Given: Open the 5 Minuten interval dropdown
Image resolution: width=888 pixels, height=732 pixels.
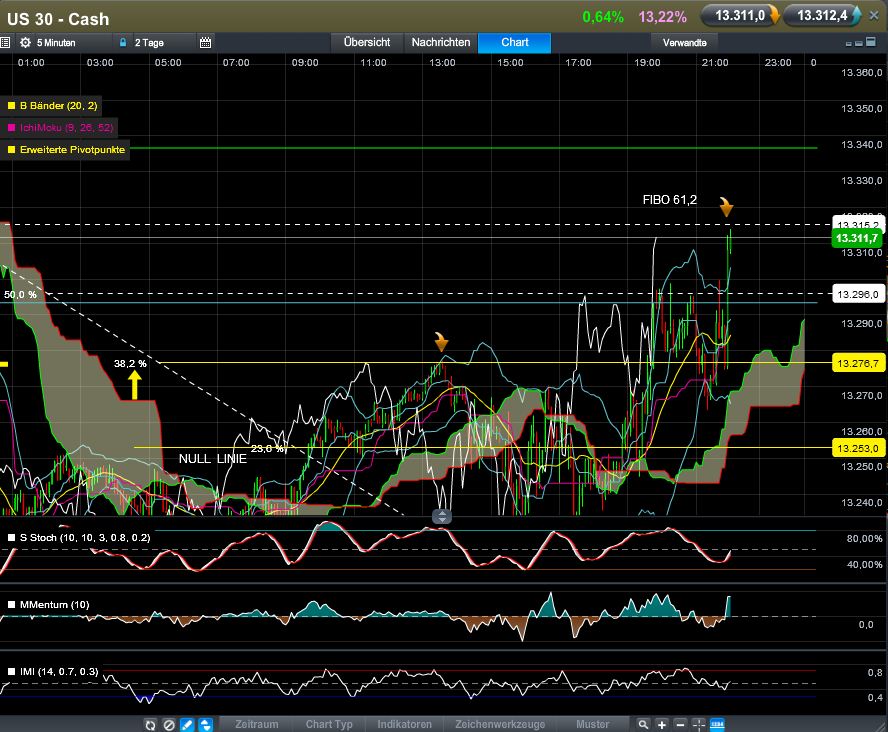Looking at the screenshot, I should tap(70, 43).
